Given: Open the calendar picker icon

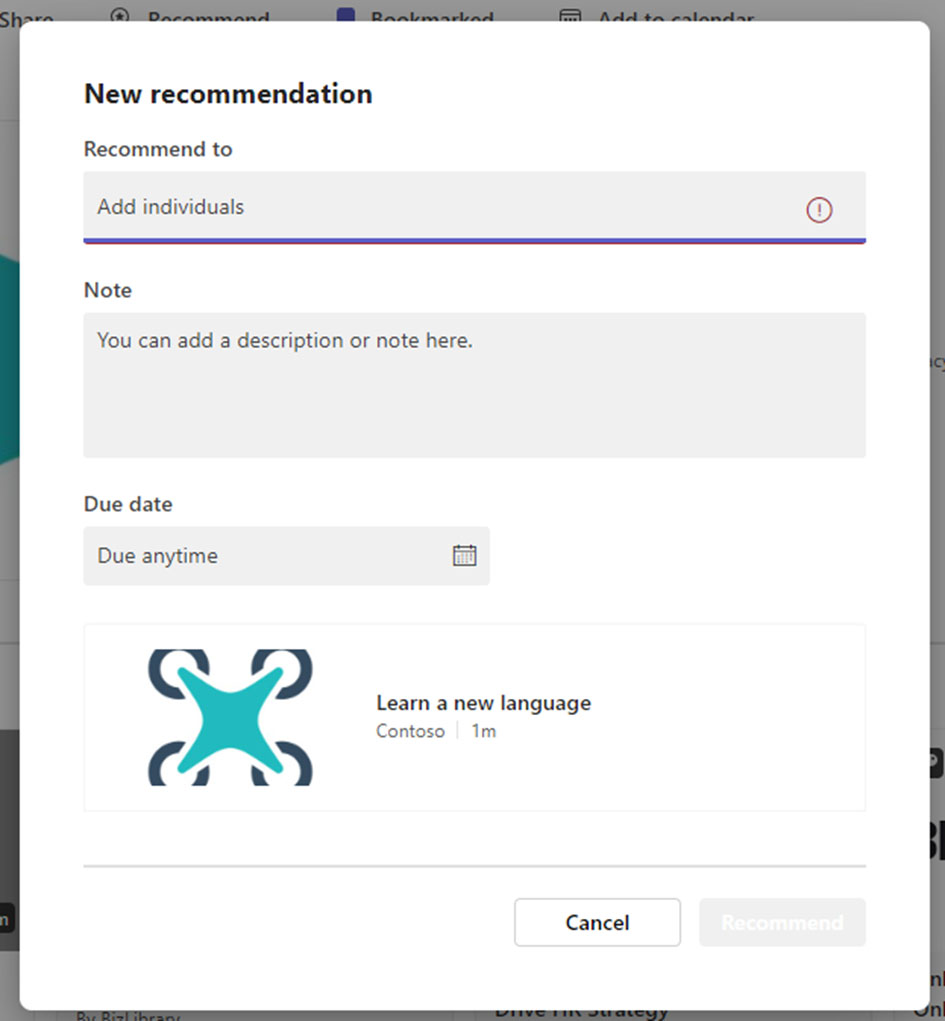Looking at the screenshot, I should coord(464,556).
